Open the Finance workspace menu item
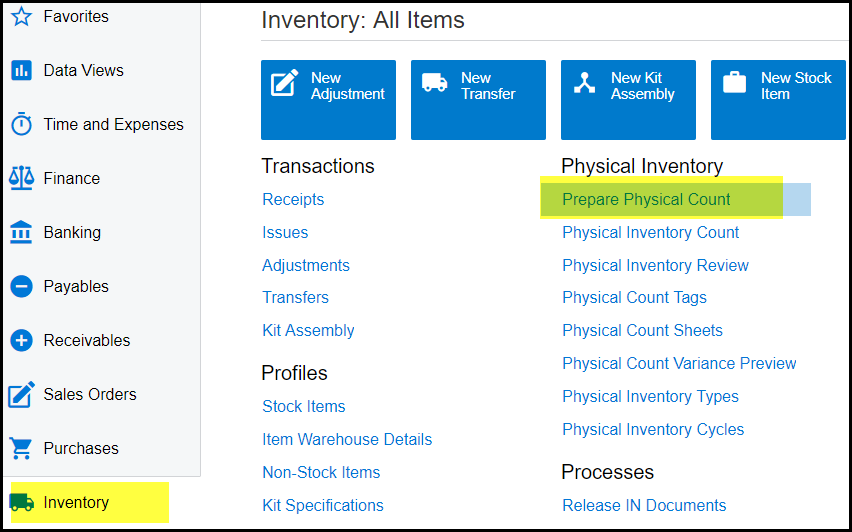The width and height of the screenshot is (852, 532). [x=72, y=178]
